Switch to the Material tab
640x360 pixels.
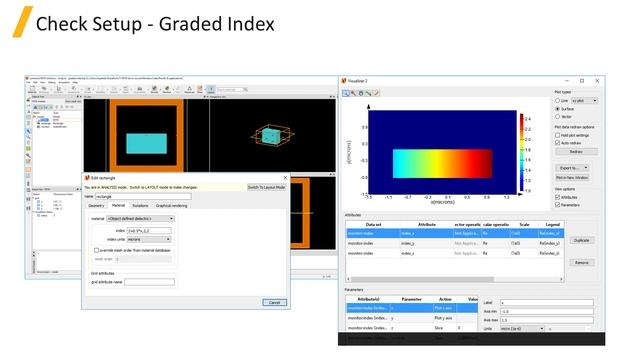118,206
